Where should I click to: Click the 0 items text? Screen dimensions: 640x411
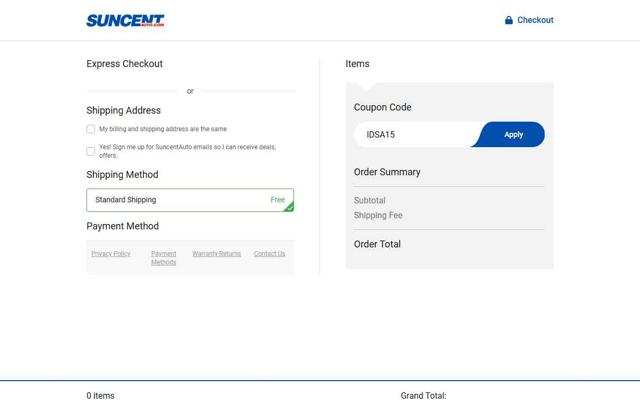coord(100,395)
